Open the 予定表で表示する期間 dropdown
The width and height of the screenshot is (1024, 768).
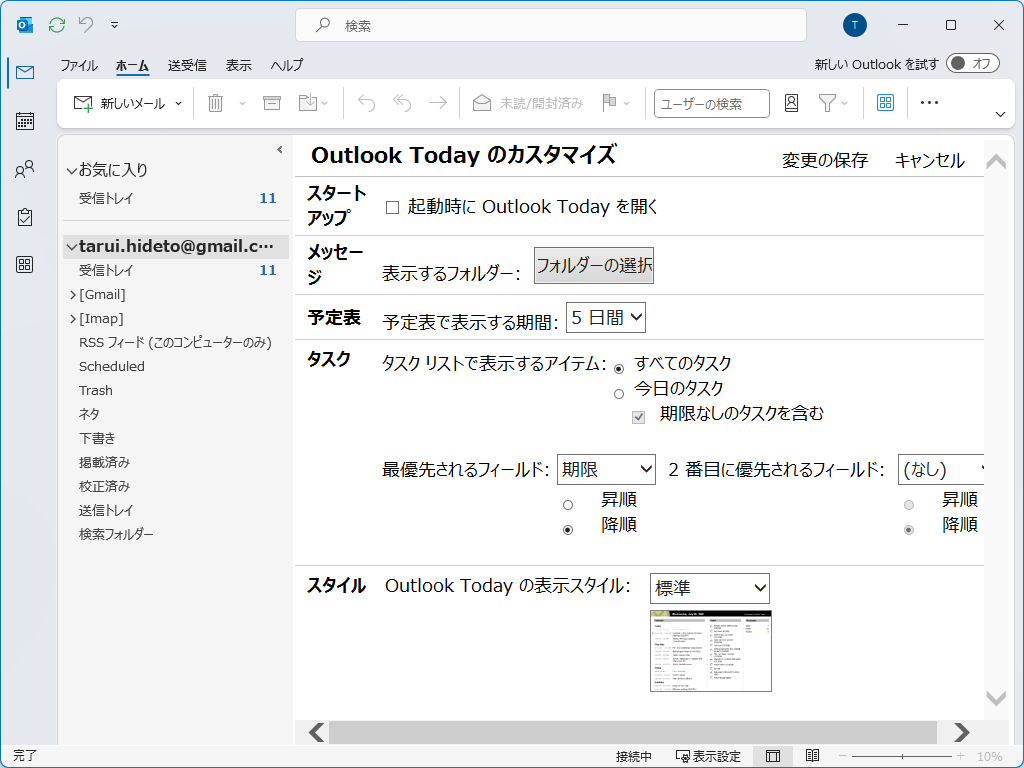tap(606, 316)
